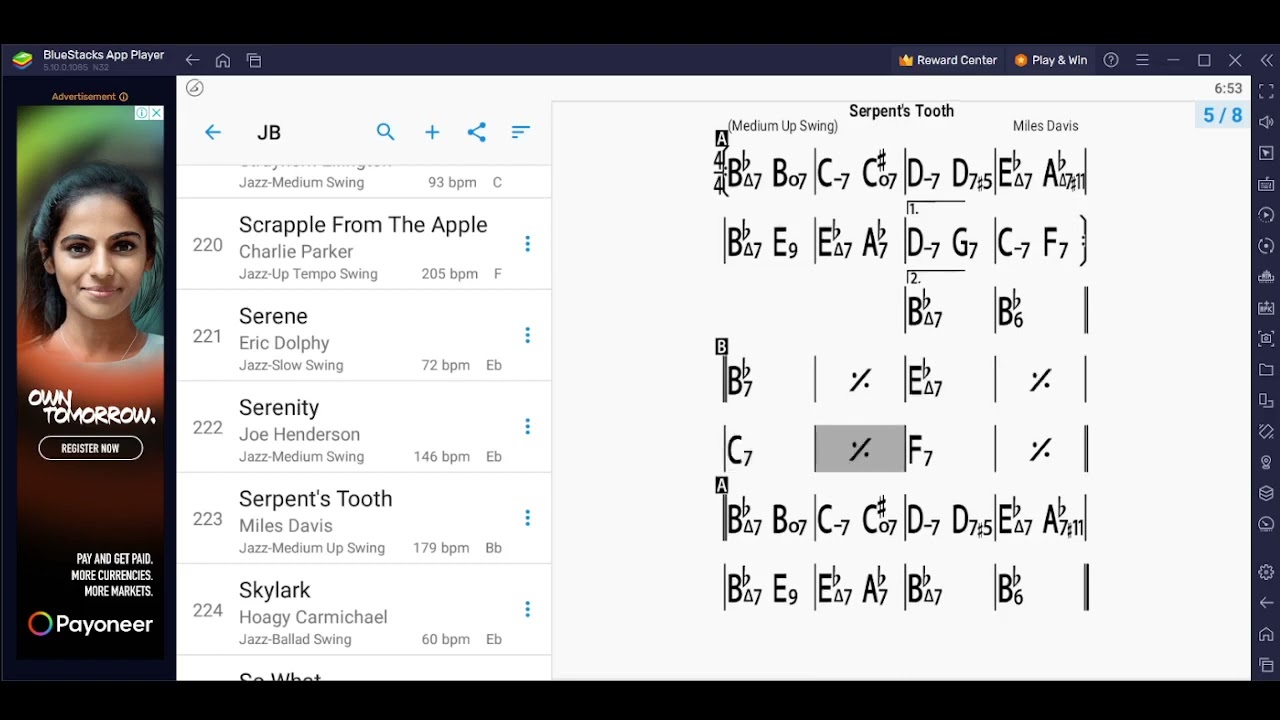
Task: Open BlueStacks settings gear
Action: [1266, 572]
